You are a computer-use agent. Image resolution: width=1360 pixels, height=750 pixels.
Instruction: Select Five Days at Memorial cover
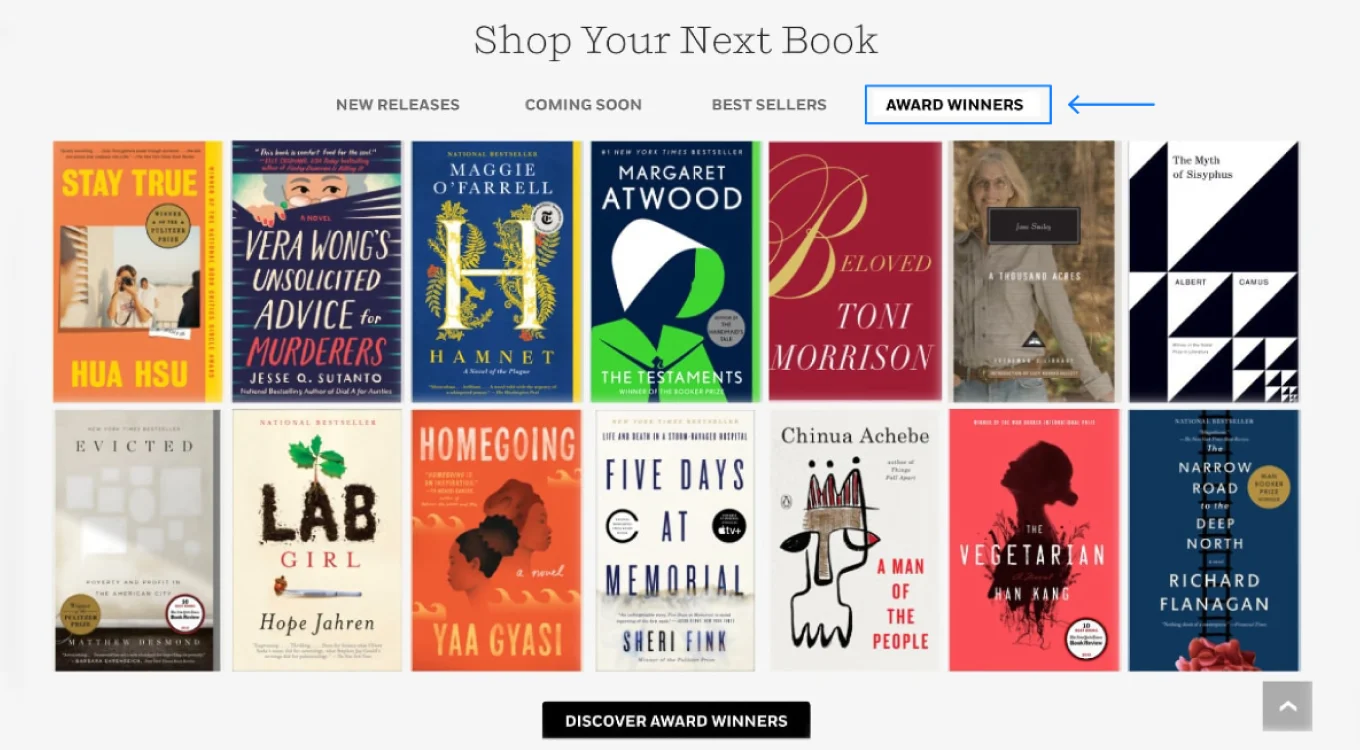[676, 540]
